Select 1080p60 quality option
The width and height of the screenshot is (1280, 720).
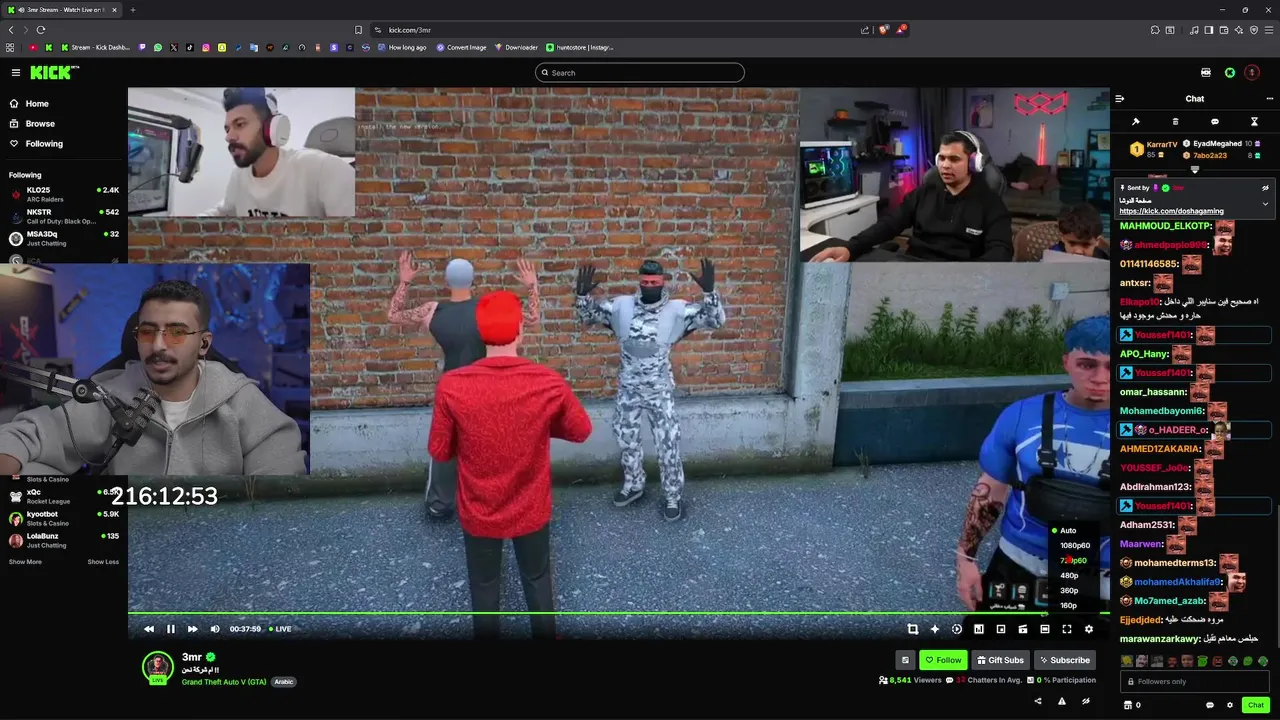[x=1074, y=546]
